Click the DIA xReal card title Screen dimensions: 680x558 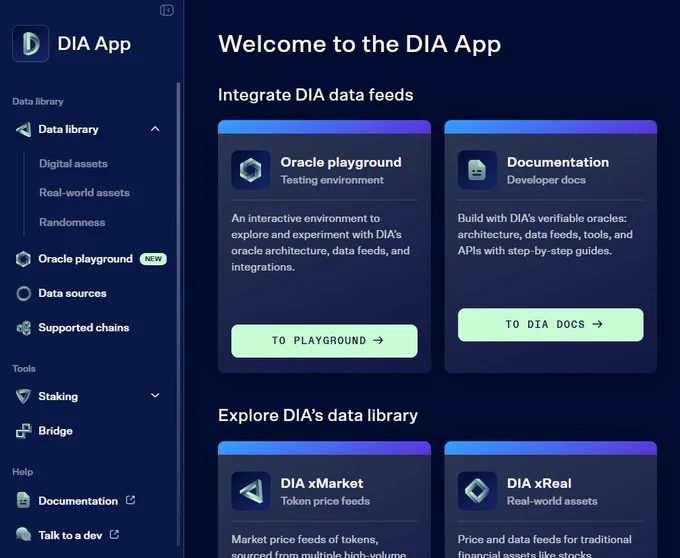coord(539,483)
